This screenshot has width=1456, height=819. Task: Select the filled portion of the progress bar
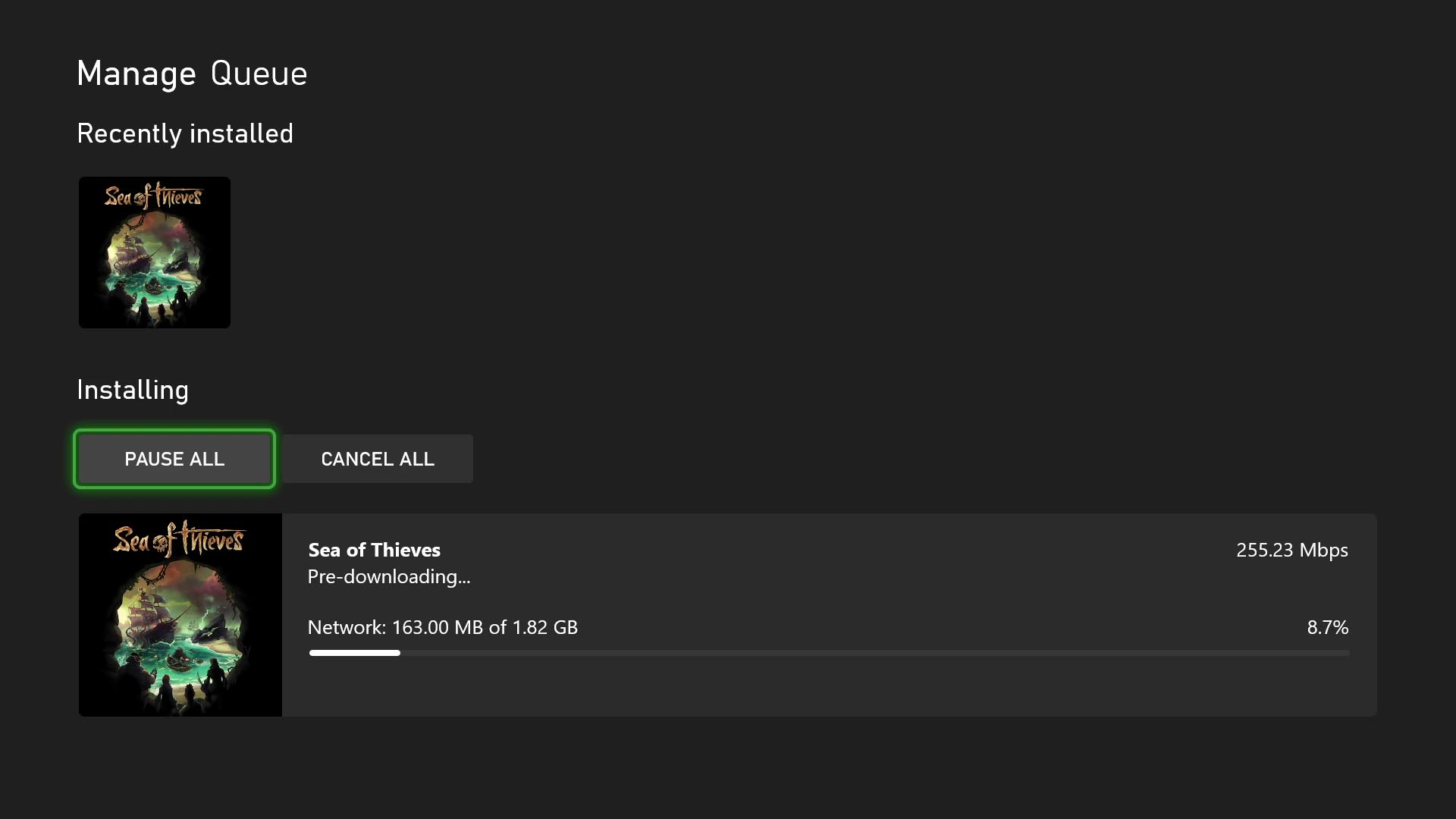(x=353, y=652)
